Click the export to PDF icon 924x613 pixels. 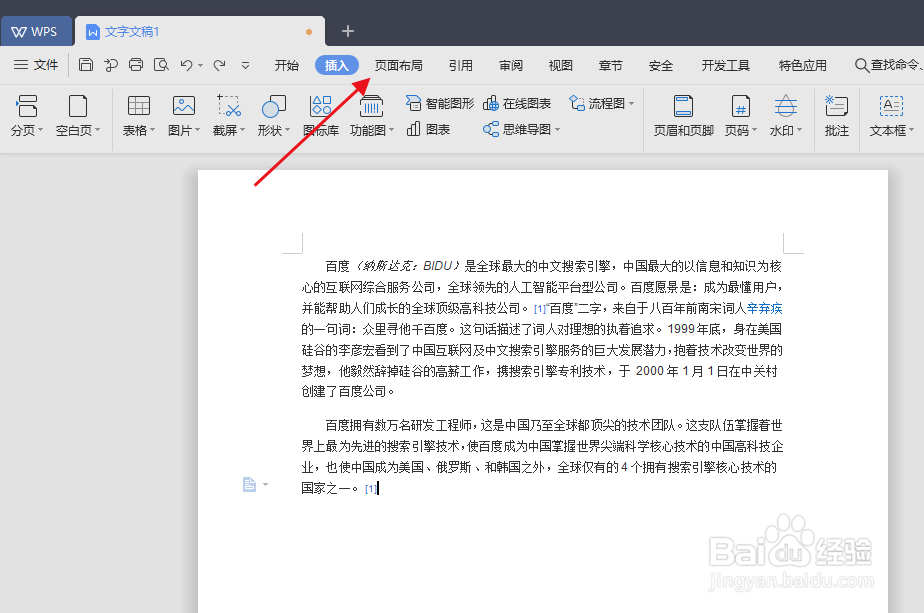click(x=111, y=65)
